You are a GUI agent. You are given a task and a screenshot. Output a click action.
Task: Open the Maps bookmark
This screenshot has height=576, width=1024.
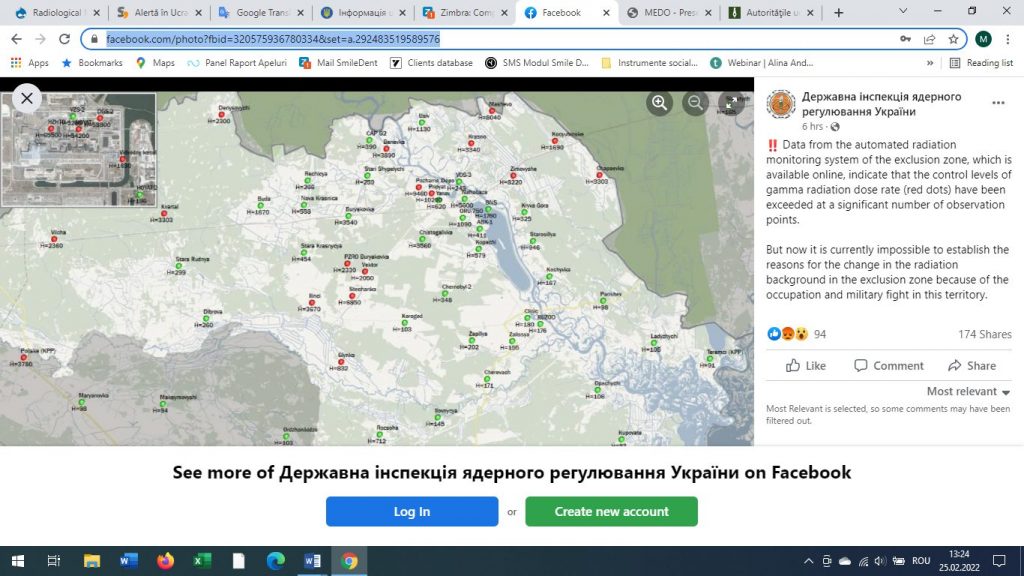pos(155,63)
